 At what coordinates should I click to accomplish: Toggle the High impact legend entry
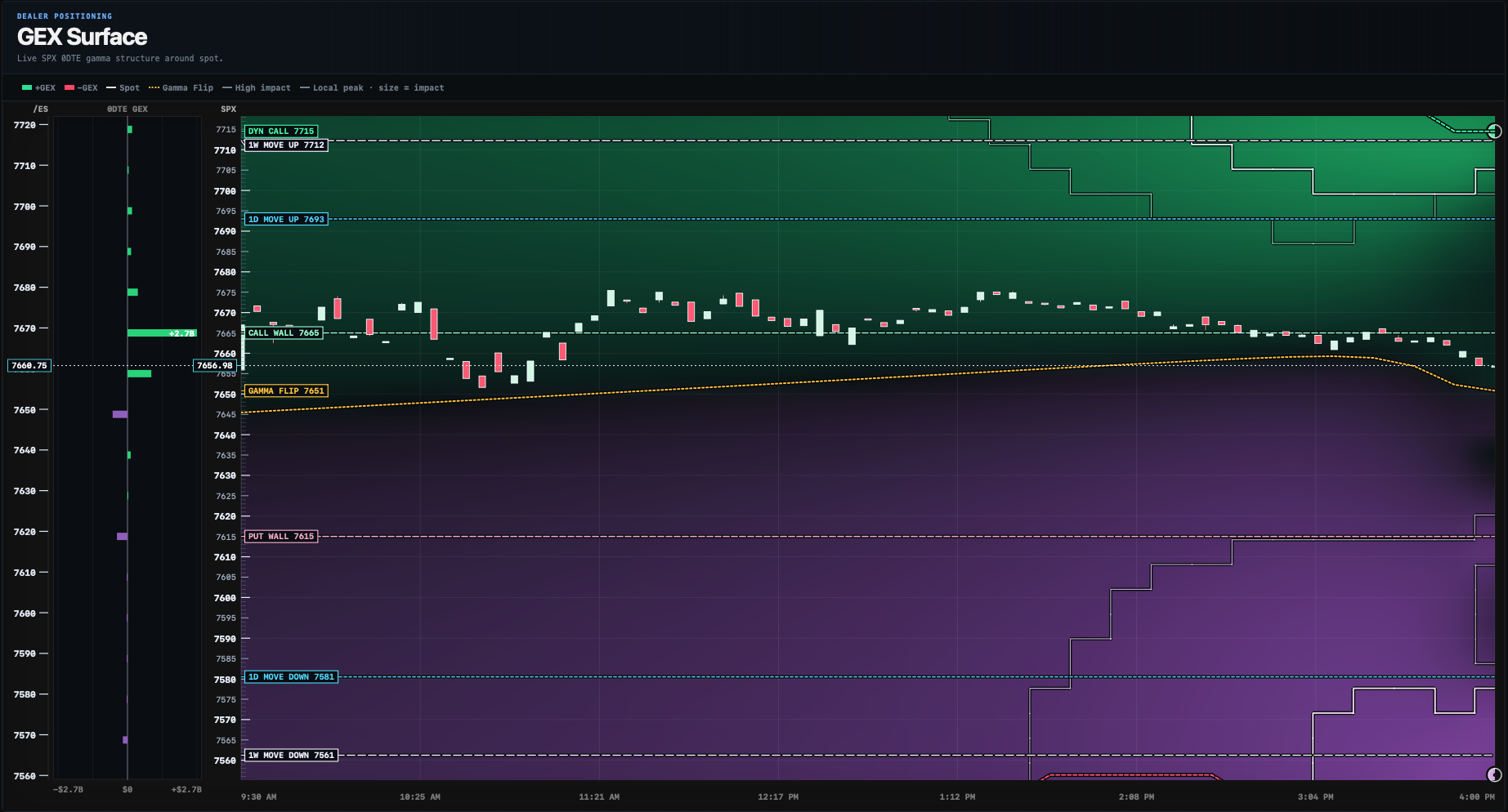(257, 87)
